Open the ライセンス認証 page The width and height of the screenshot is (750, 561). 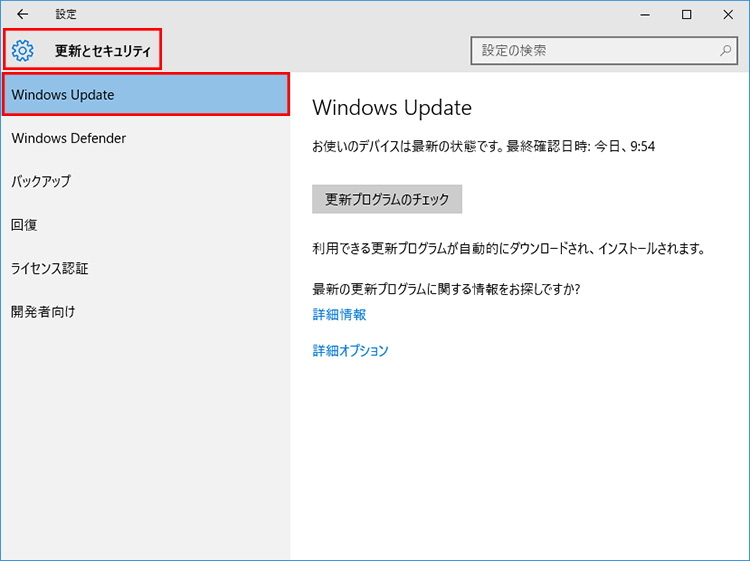pos(50,268)
